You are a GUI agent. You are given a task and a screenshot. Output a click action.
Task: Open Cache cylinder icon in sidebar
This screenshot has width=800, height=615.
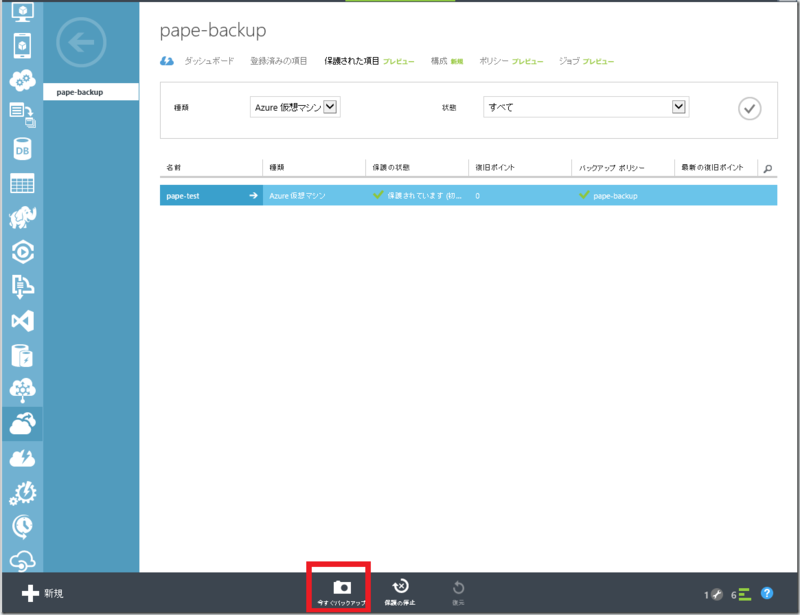click(x=22, y=356)
